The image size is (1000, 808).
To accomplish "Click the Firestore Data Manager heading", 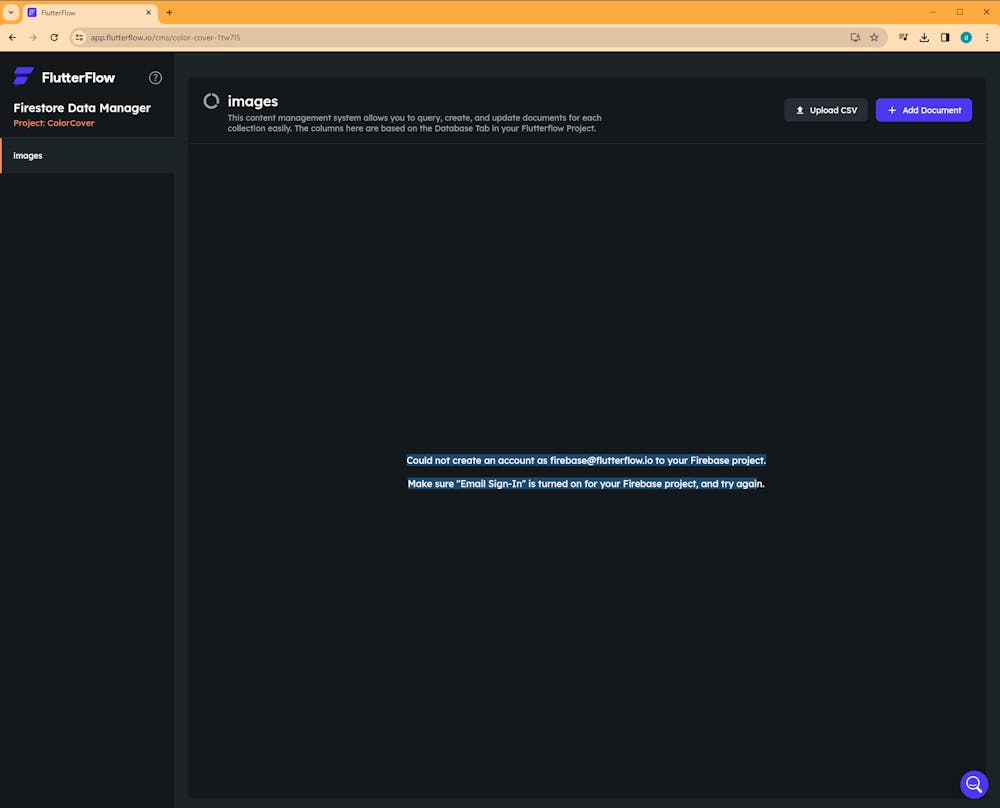I will tap(82, 108).
